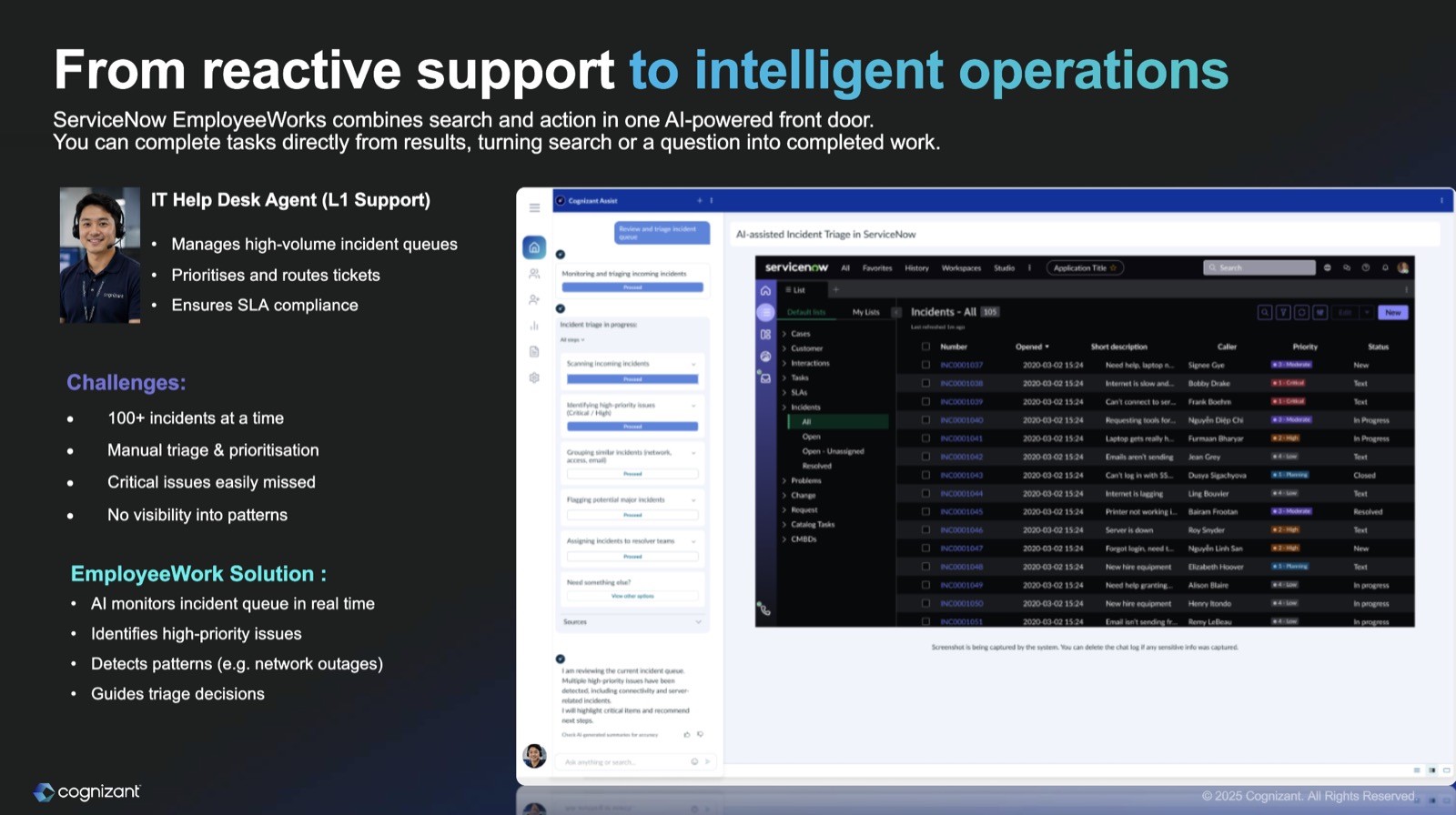Open the settings gear in Assist sidebar
Viewport: 1456px width, 815px height.
point(534,377)
